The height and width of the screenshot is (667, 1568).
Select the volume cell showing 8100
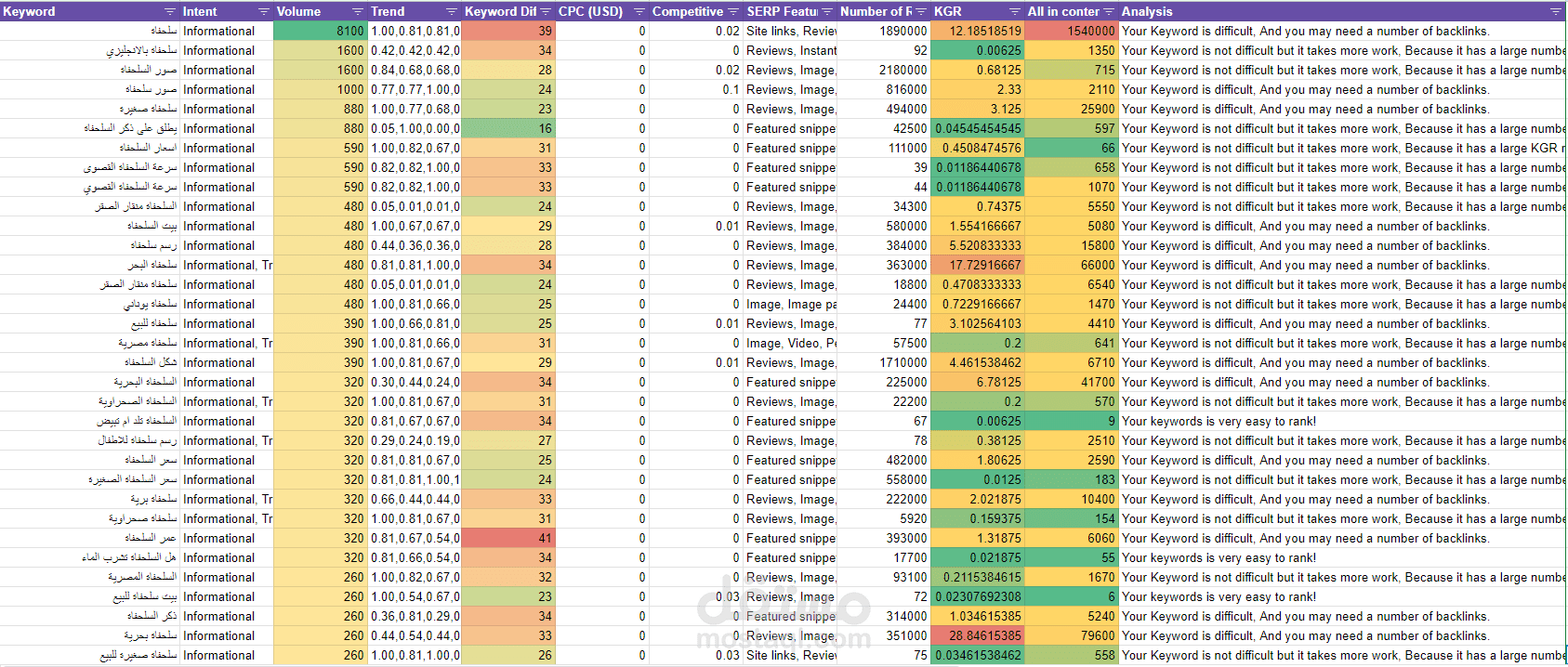[x=321, y=31]
